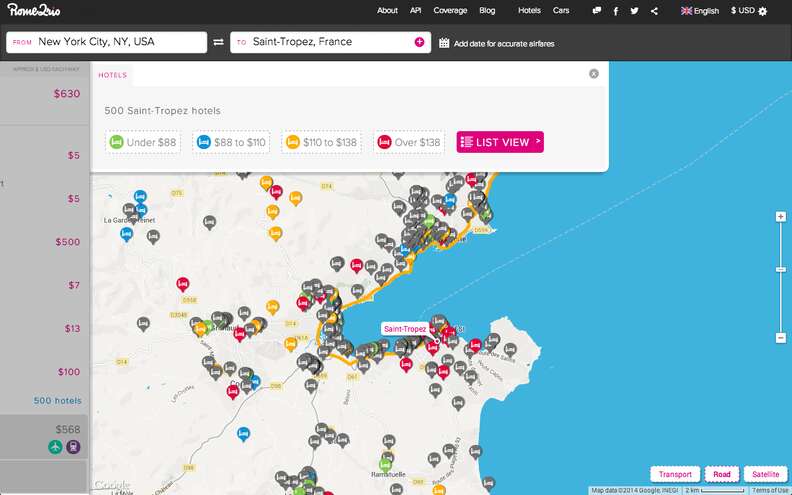Image resolution: width=792 pixels, height=495 pixels.
Task: Toggle Under $88 hotel filter
Action: 143,142
